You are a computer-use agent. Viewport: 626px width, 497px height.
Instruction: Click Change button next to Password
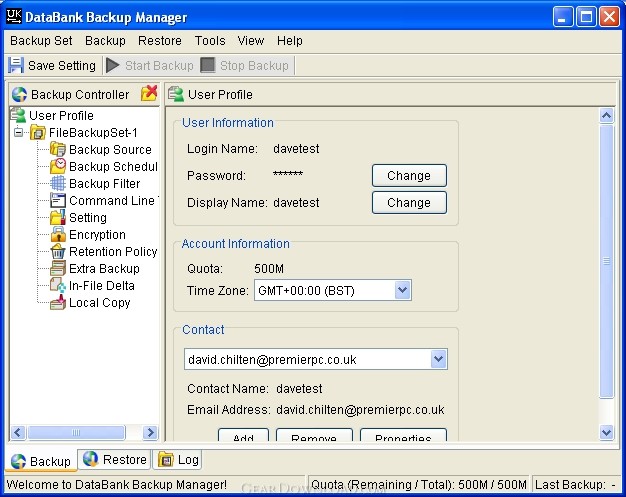pos(409,176)
